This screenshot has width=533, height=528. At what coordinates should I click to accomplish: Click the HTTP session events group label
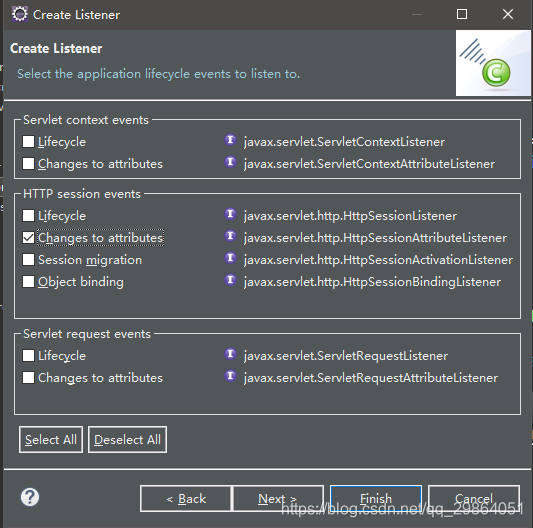[82, 194]
